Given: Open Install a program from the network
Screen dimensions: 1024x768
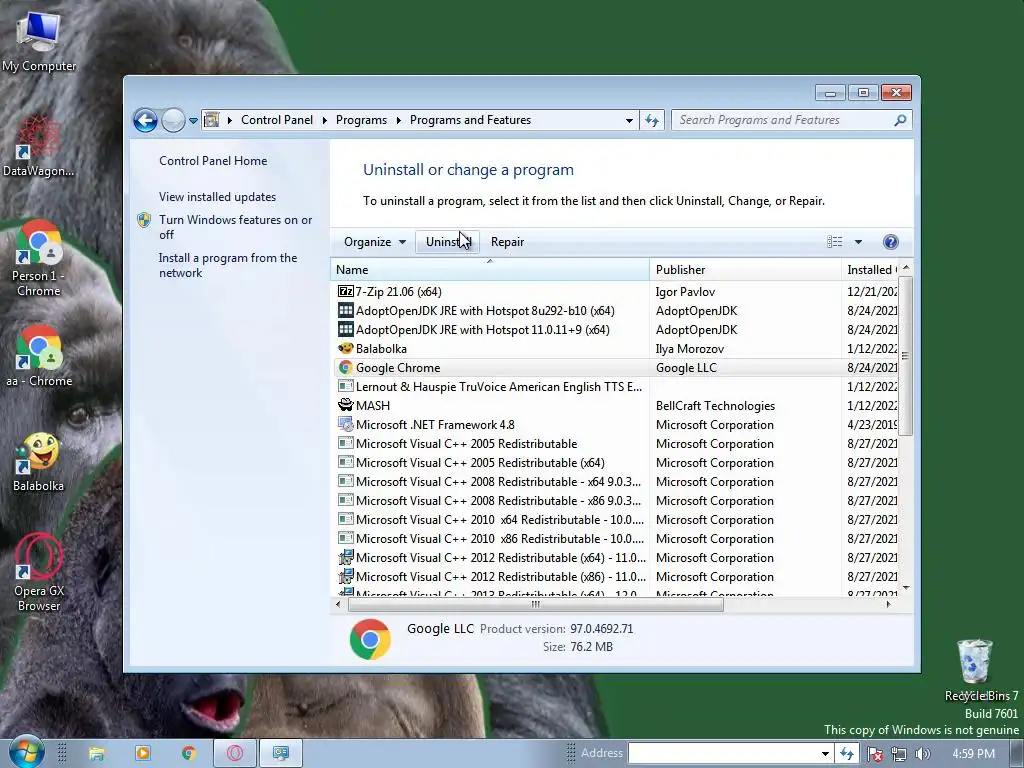Looking at the screenshot, I should click(x=228, y=265).
